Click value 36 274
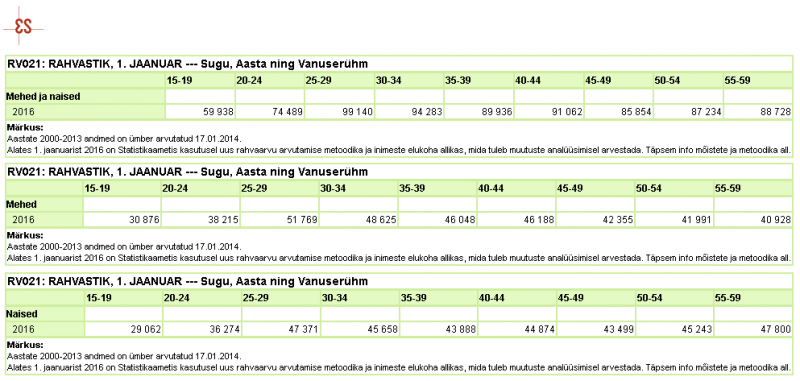This screenshot has height=381, width=800. 224,329
